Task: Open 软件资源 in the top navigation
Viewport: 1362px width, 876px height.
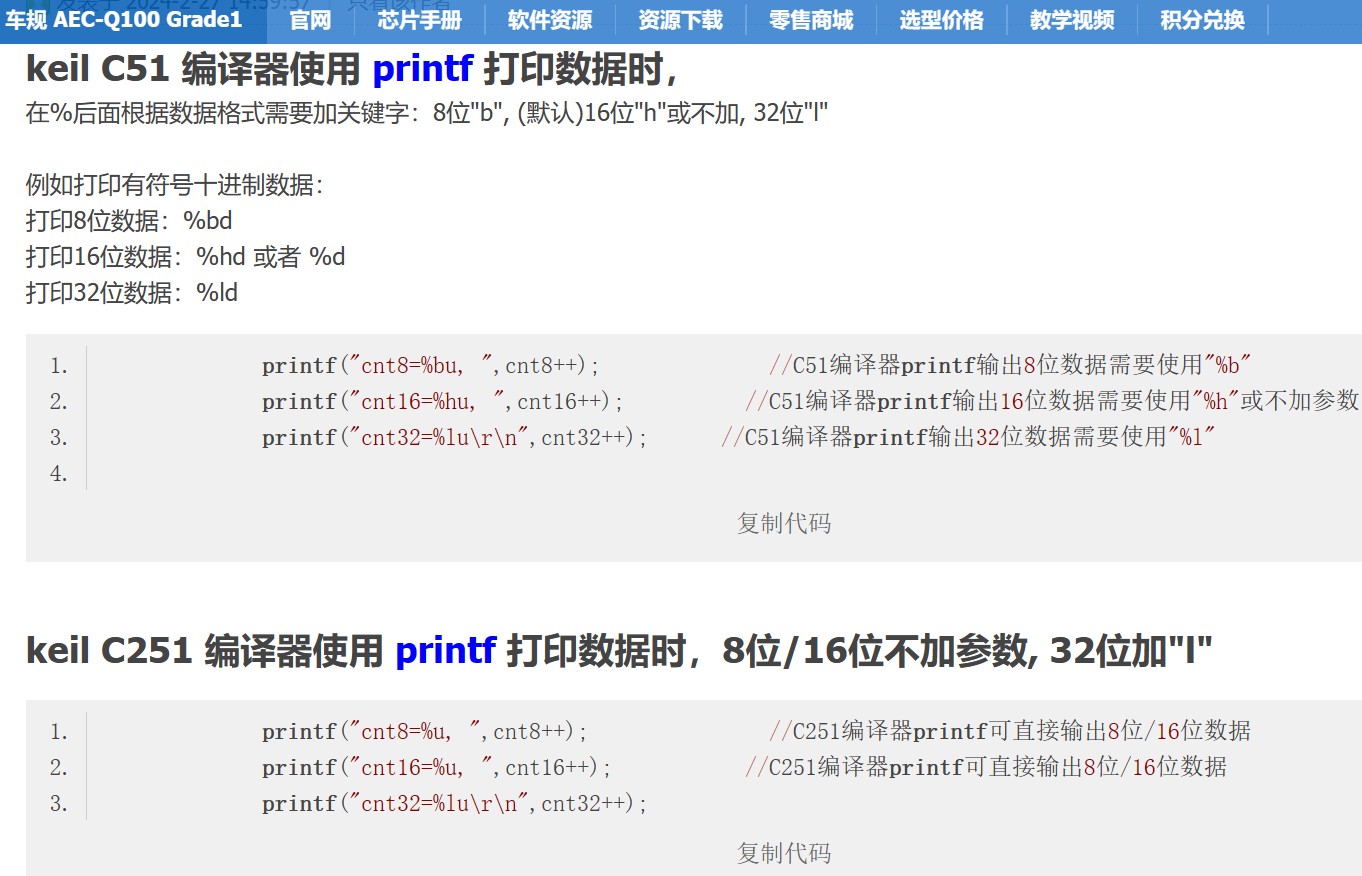Action: (549, 20)
